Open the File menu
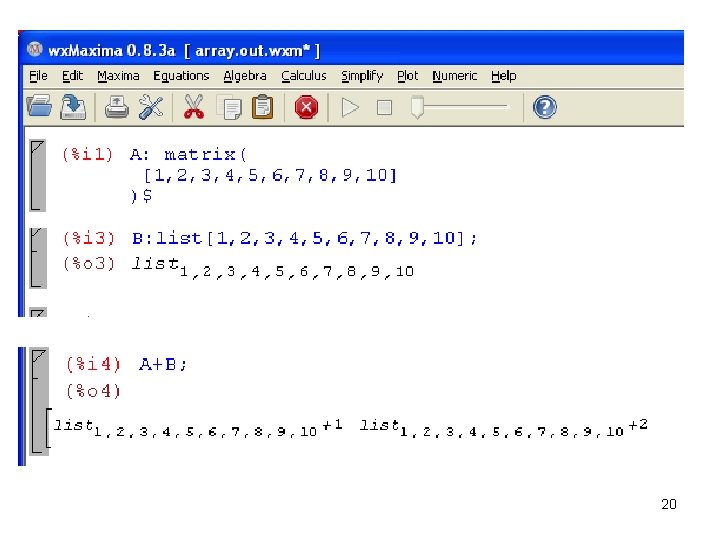The height and width of the screenshot is (540, 720). pyautogui.click(x=38, y=76)
